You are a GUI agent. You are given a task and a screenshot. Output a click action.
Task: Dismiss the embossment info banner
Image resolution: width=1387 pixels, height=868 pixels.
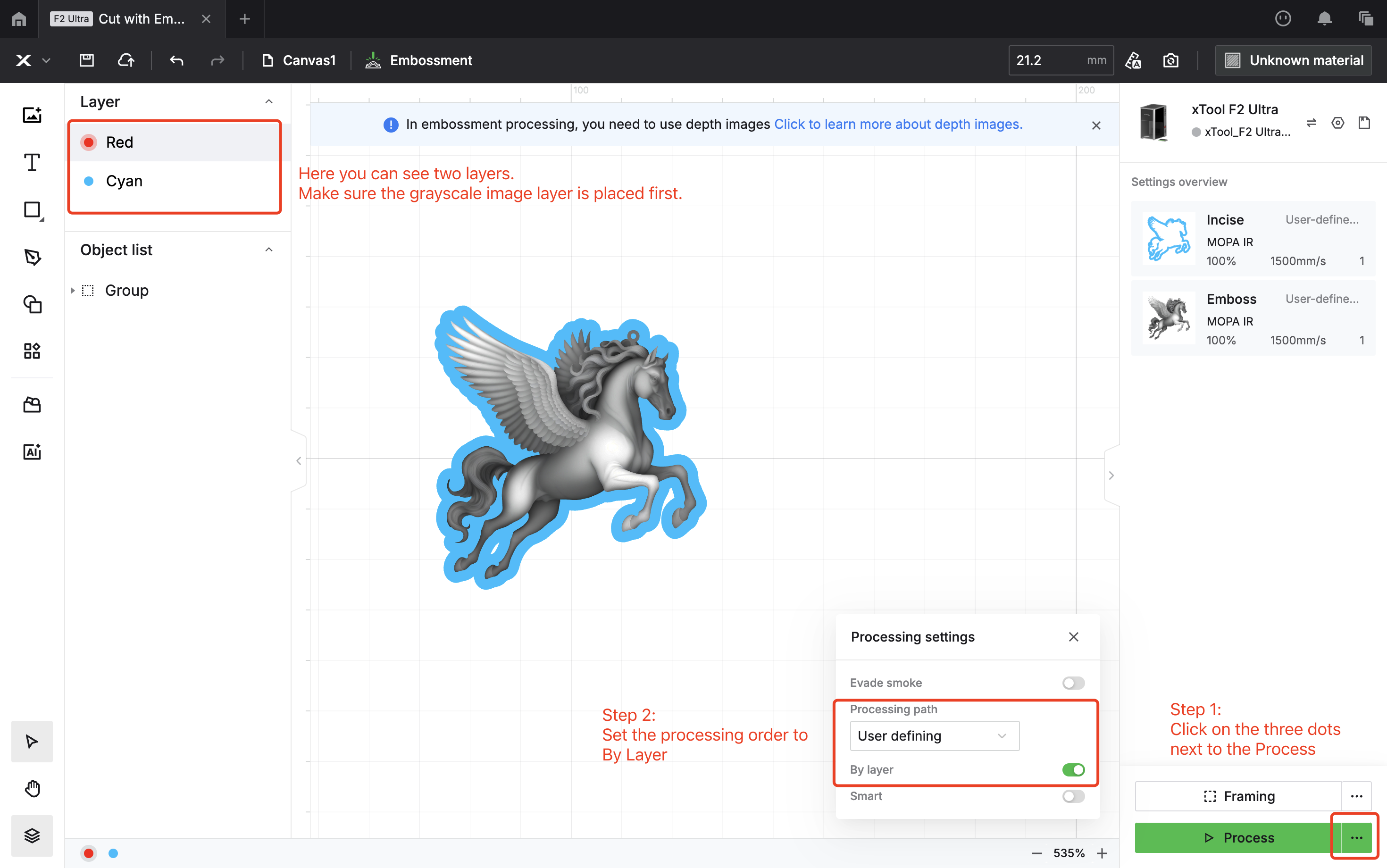click(x=1096, y=125)
